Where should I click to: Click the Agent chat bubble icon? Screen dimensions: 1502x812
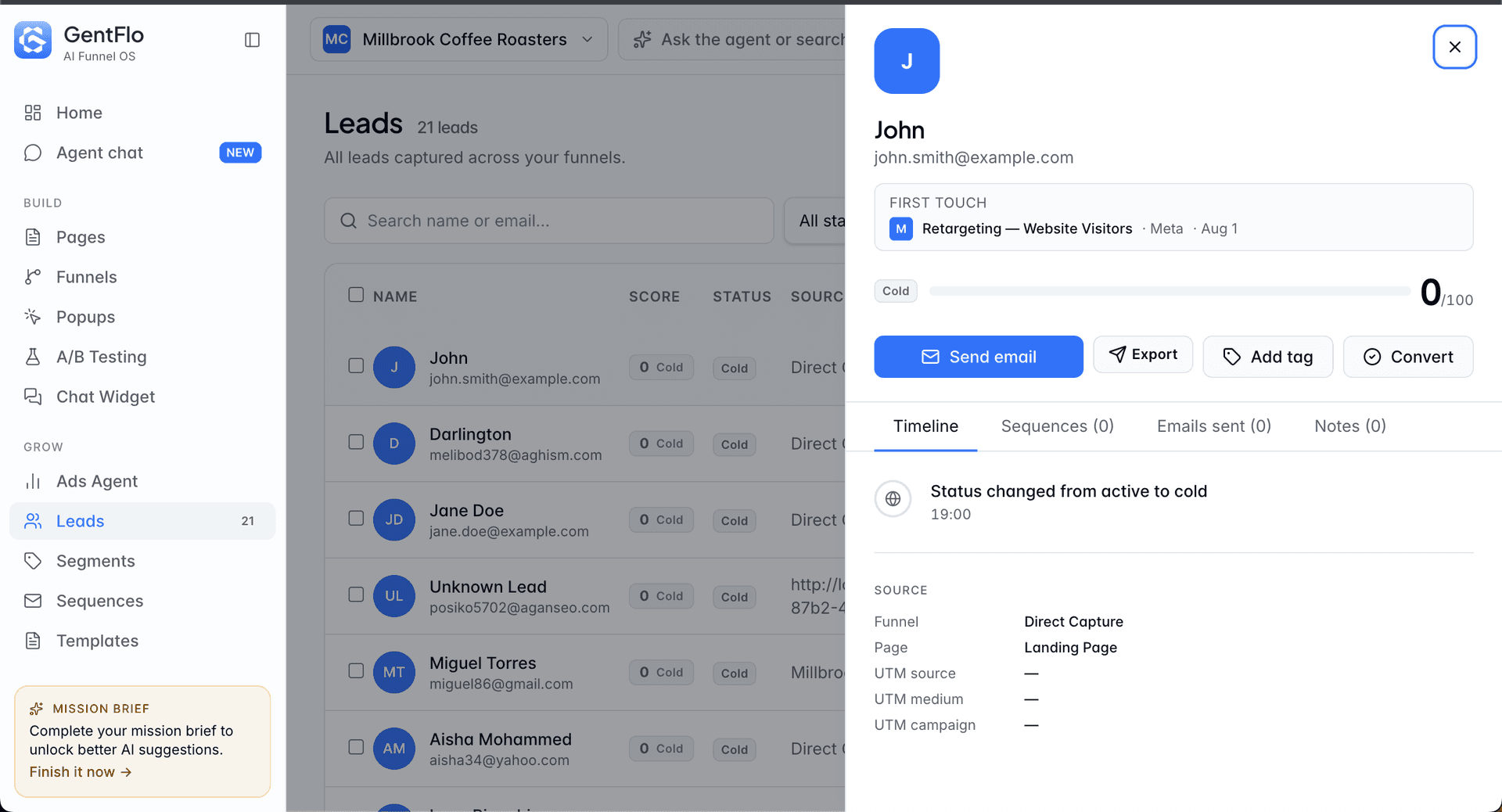point(33,153)
